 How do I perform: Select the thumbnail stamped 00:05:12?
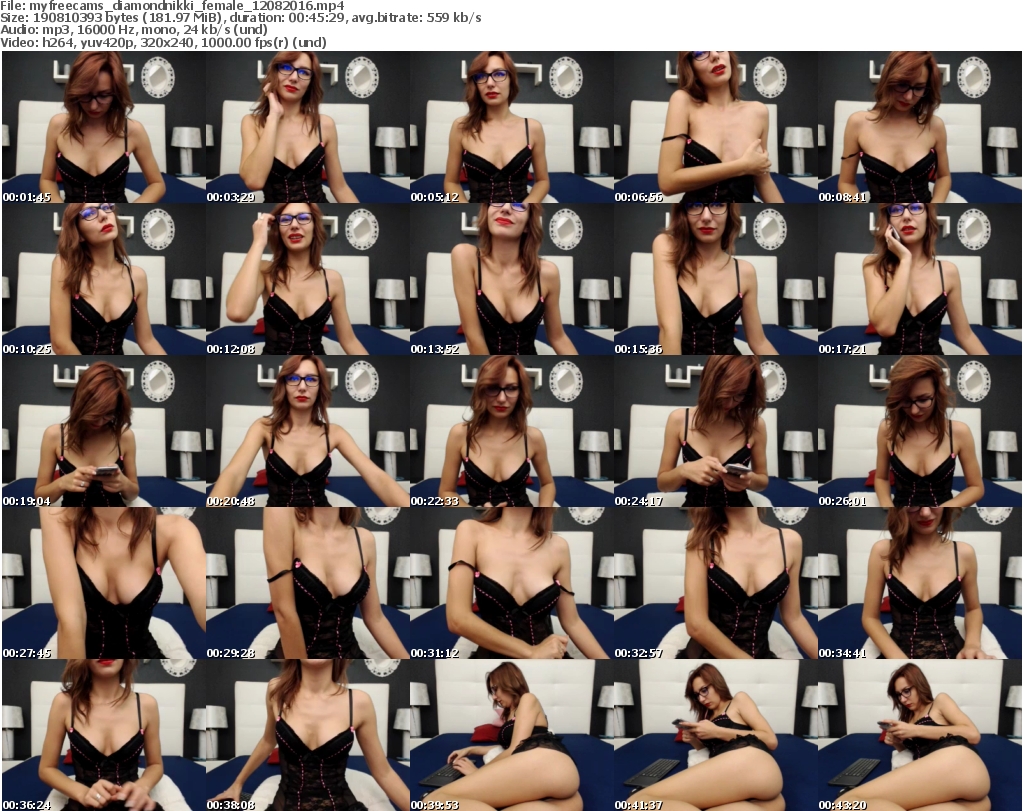(511, 127)
